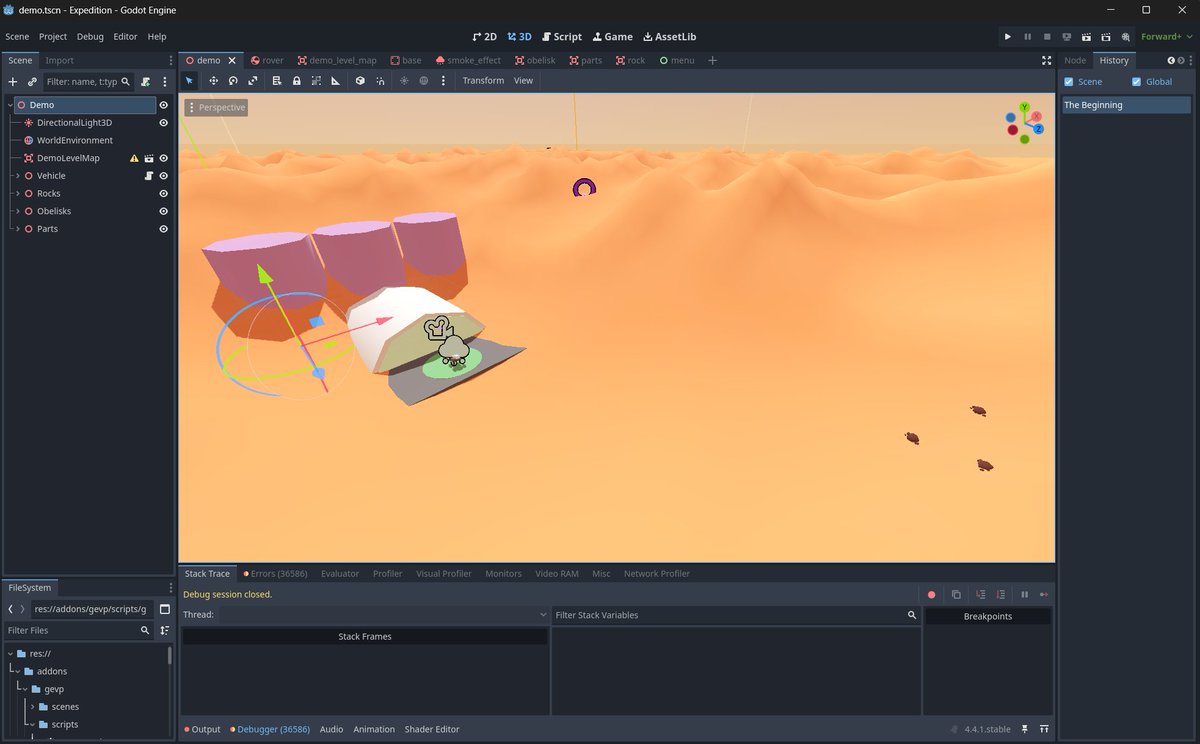1200x744 pixels.
Task: Click the instantiate child scene link icon
Action: click(x=32, y=81)
